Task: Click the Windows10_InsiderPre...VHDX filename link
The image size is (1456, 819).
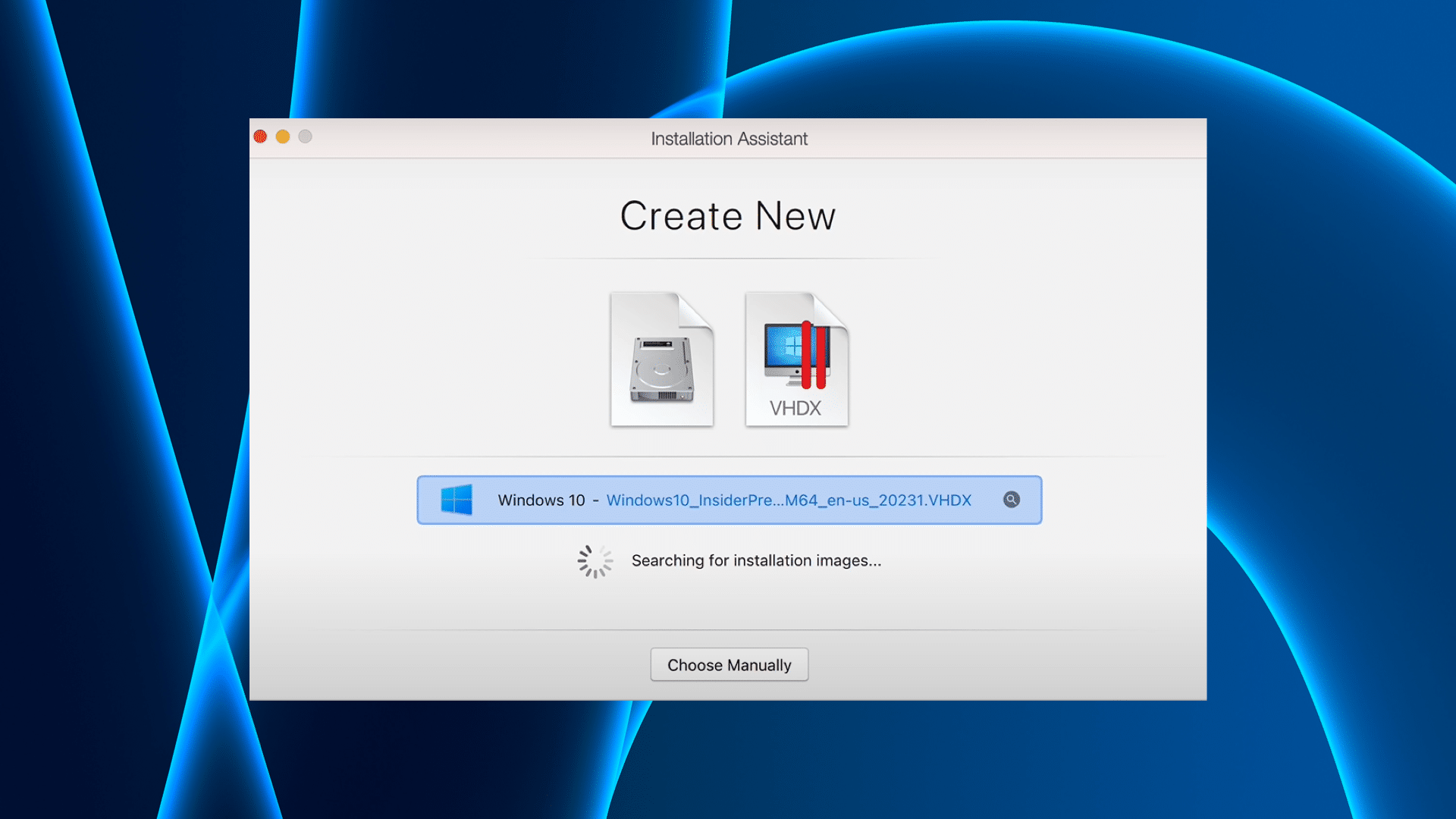Action: (789, 500)
